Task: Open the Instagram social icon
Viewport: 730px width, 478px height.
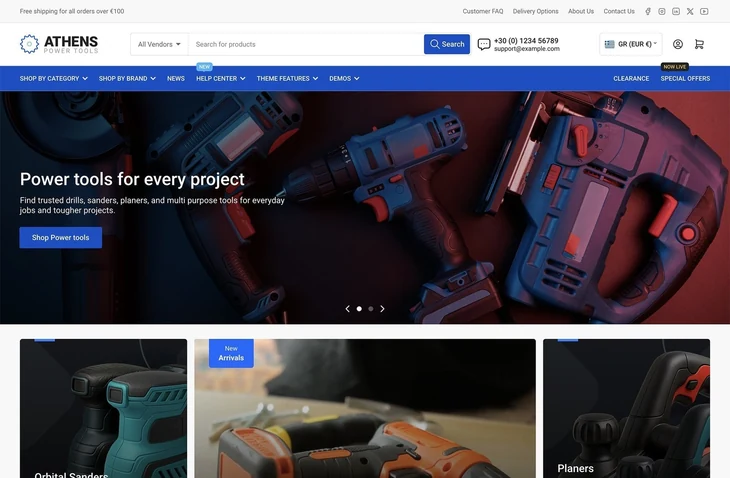Action: [x=662, y=11]
